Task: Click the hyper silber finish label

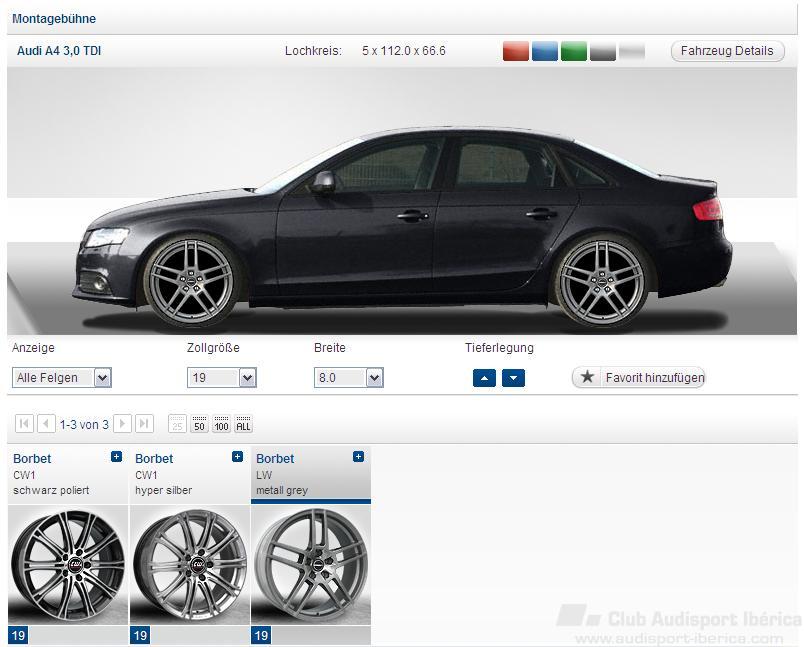Action: click(164, 490)
